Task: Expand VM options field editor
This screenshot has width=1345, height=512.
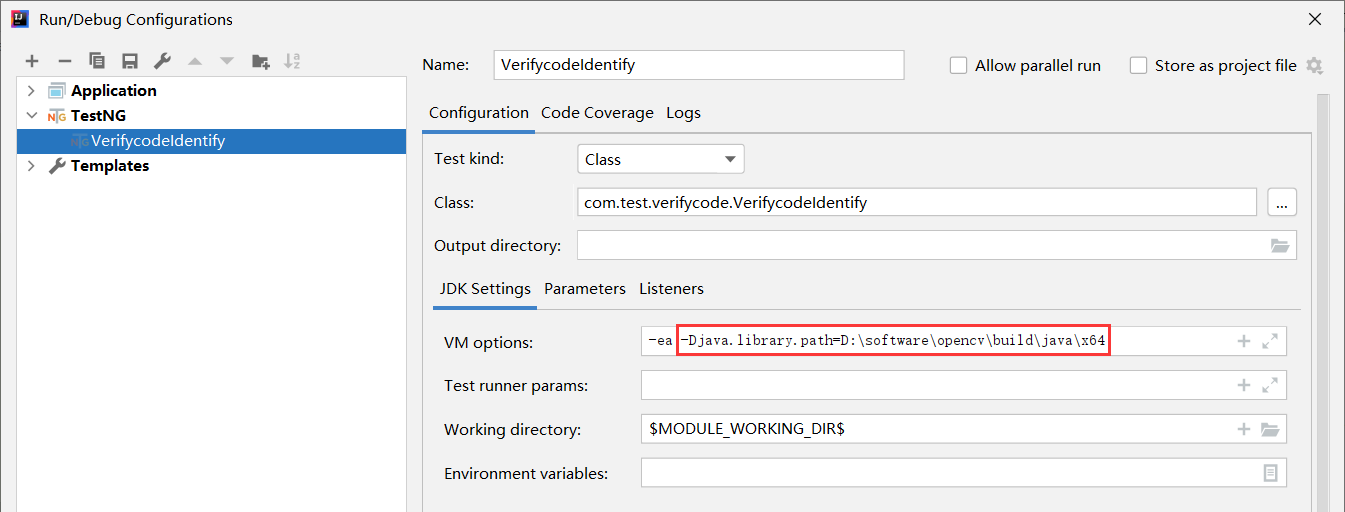Action: (x=1270, y=341)
